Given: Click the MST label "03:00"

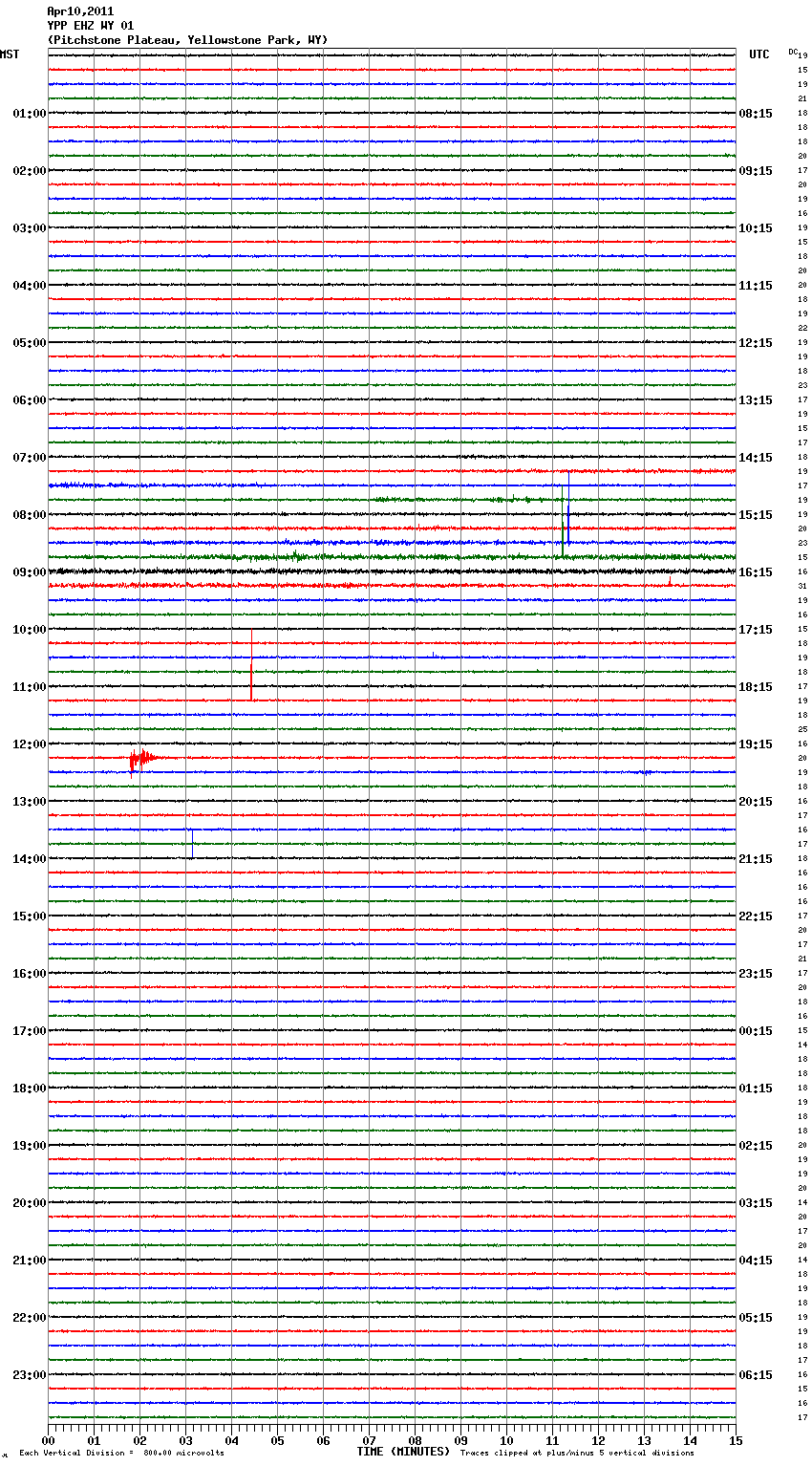Looking at the screenshot, I should click(30, 228).
